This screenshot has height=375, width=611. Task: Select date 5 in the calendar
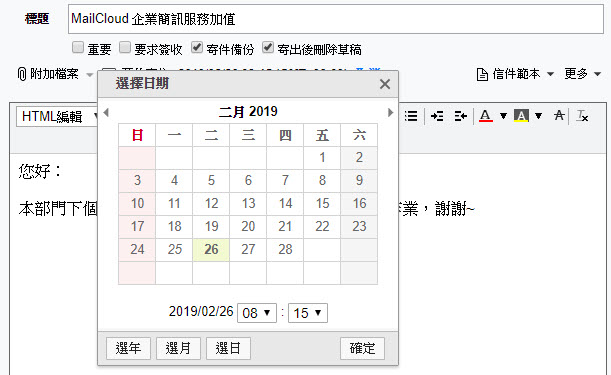(x=211, y=180)
